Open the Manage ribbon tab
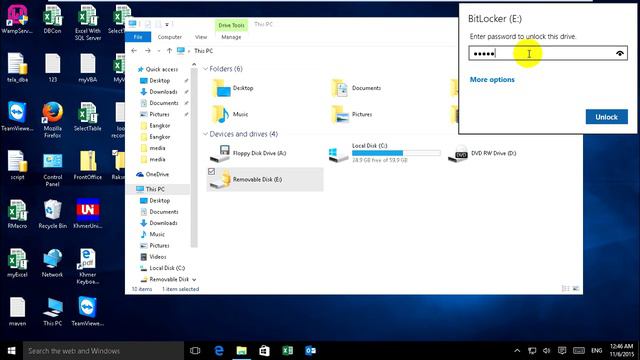The width and height of the screenshot is (640, 360). (231, 37)
